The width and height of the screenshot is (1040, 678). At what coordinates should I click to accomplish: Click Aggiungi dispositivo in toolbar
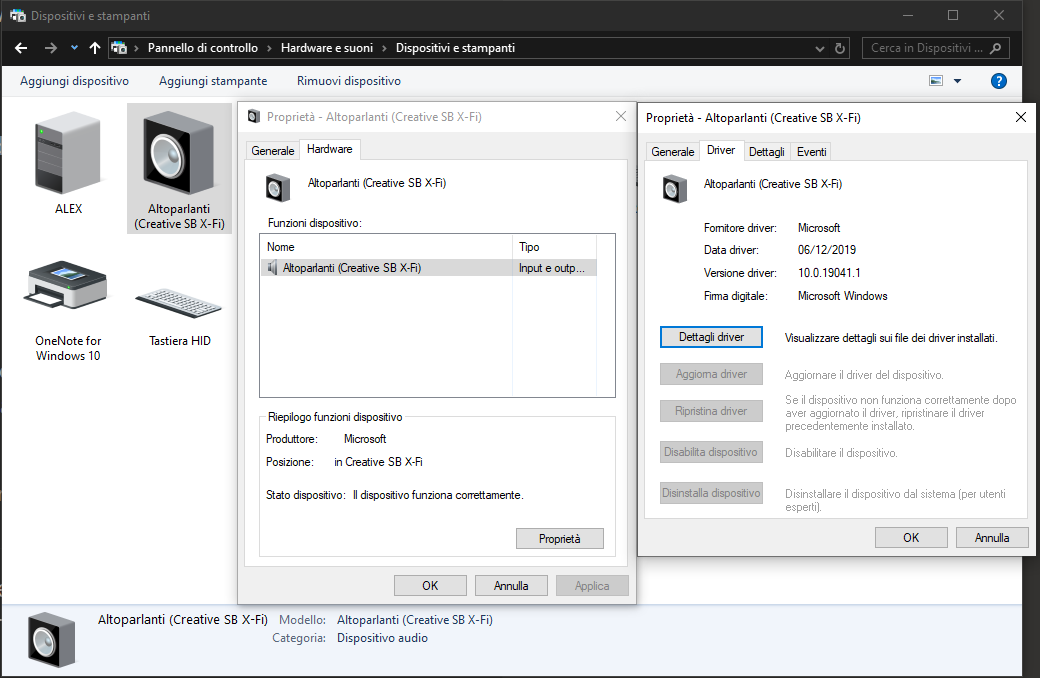(x=74, y=81)
